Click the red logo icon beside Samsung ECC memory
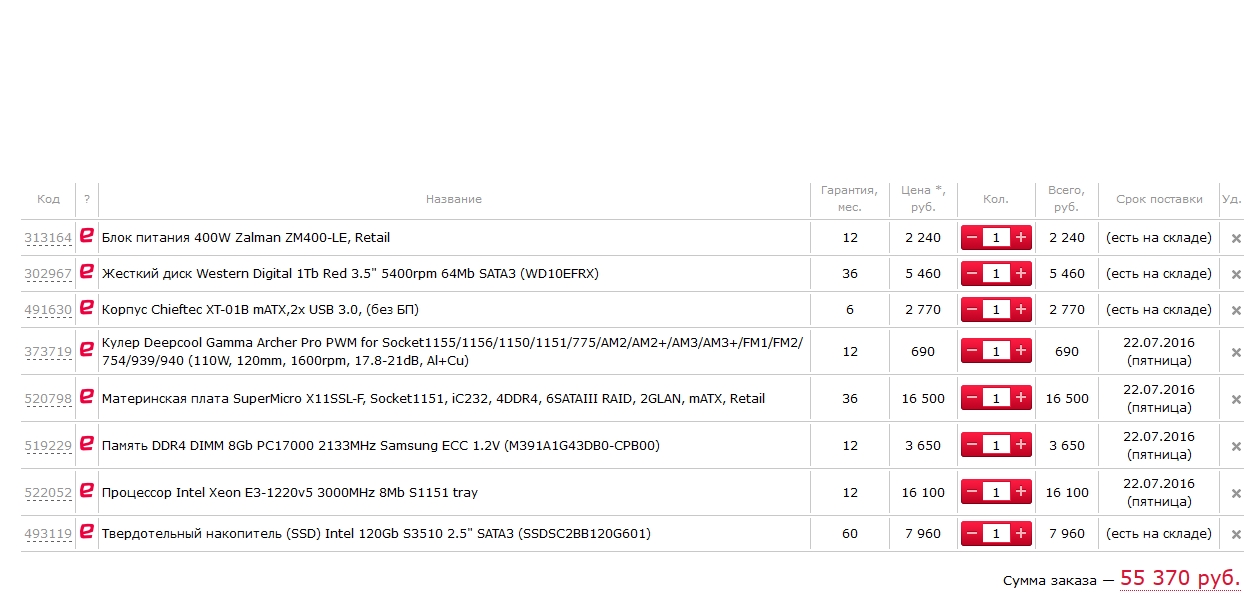1256x600 pixels. [87, 445]
